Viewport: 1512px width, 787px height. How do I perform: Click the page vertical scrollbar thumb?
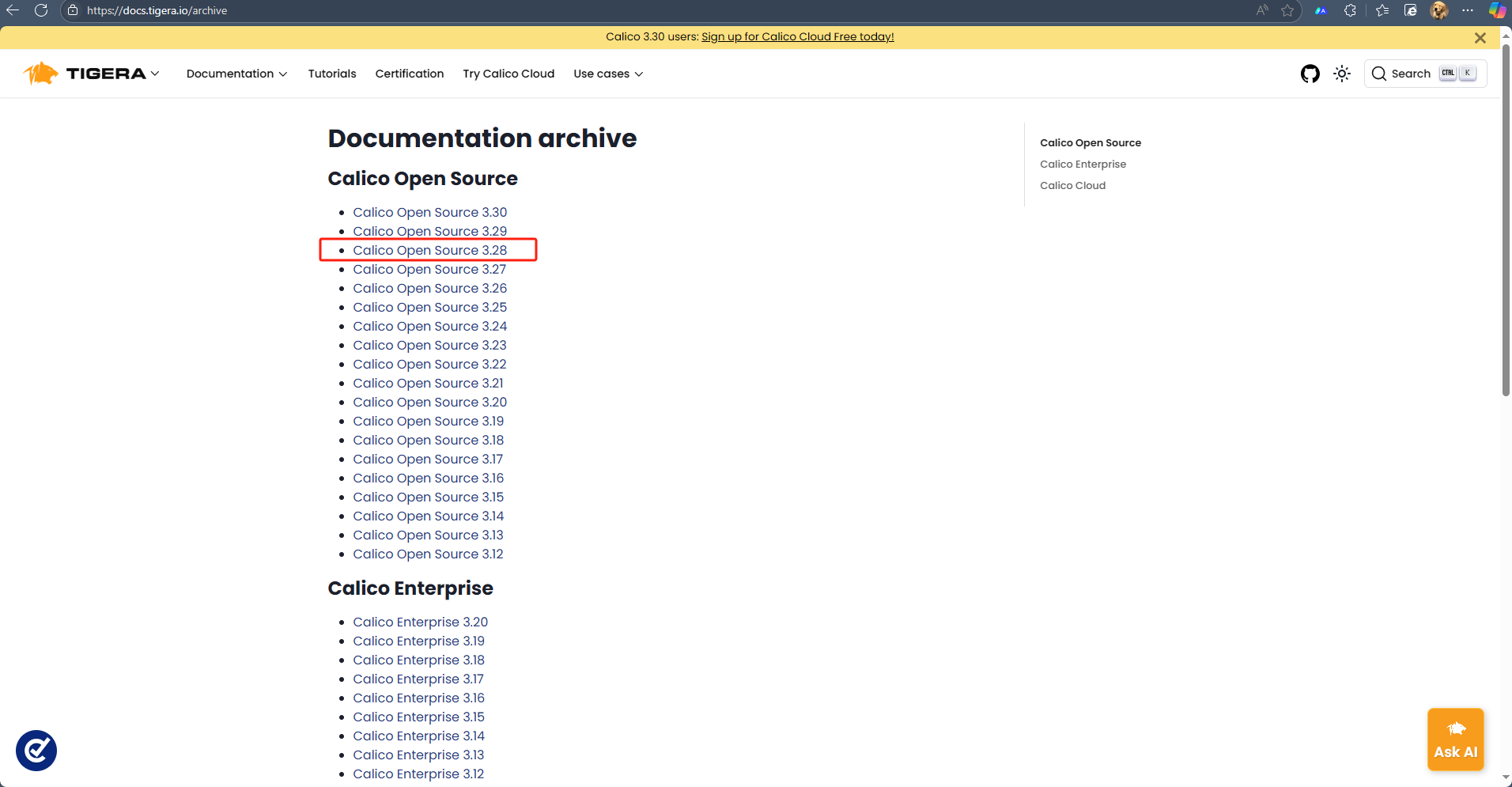pos(1506,220)
